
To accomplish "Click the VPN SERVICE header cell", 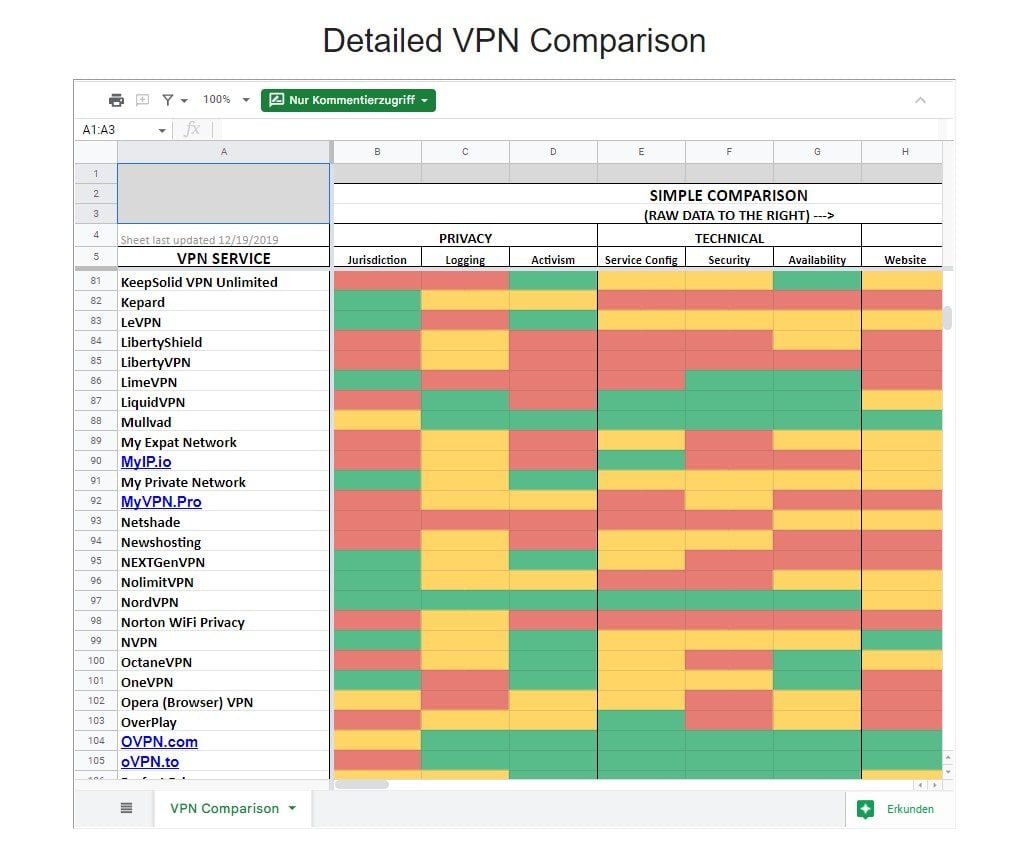I will pos(223,258).
